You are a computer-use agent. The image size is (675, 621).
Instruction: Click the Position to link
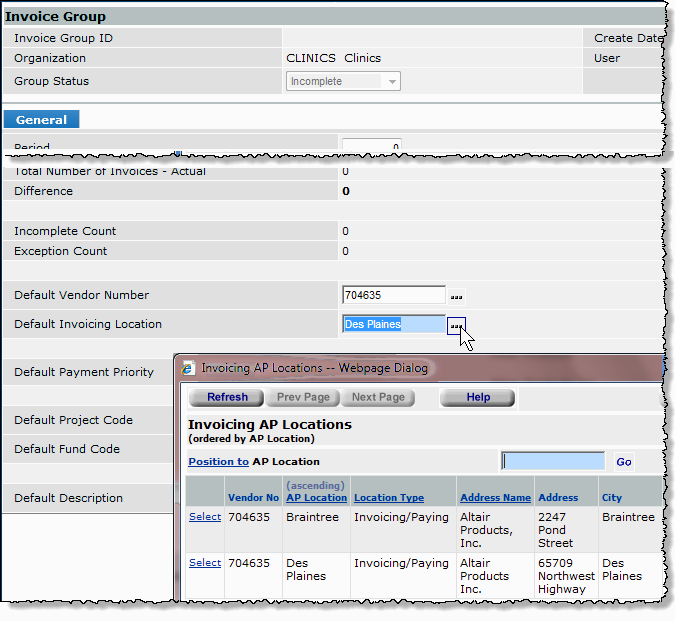click(x=218, y=462)
